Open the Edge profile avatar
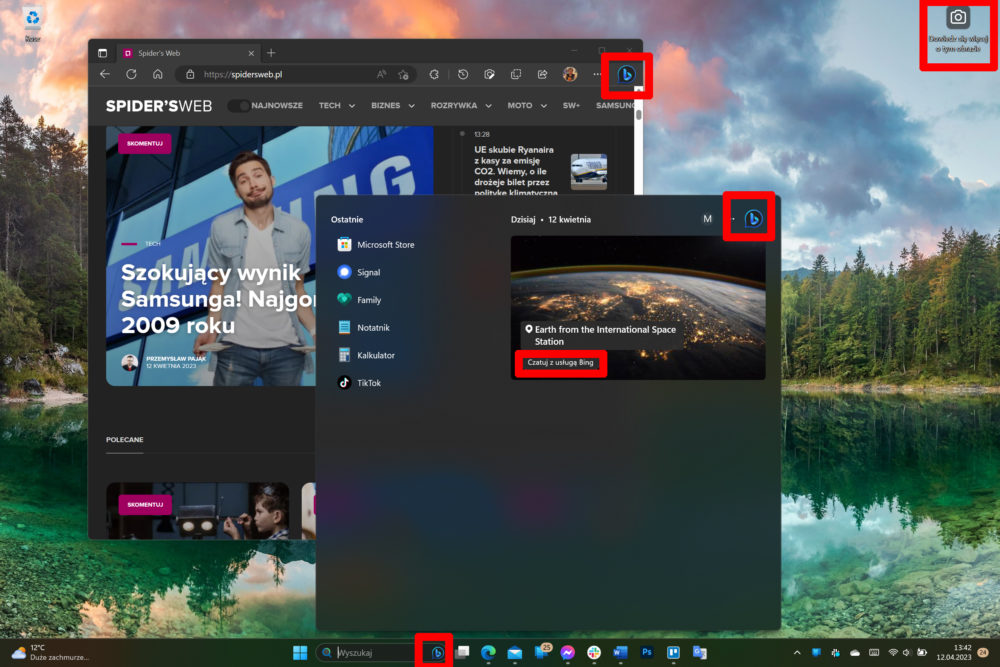 (570, 75)
